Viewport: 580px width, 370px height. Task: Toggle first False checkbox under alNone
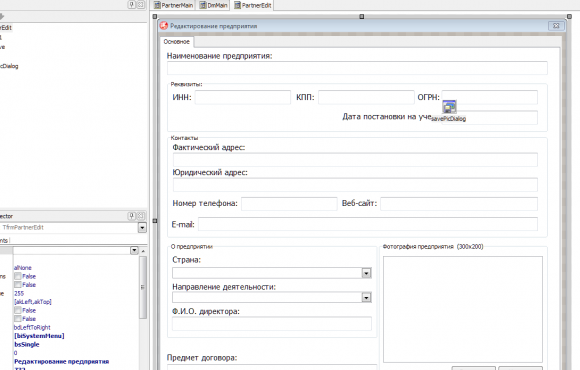pos(18,276)
